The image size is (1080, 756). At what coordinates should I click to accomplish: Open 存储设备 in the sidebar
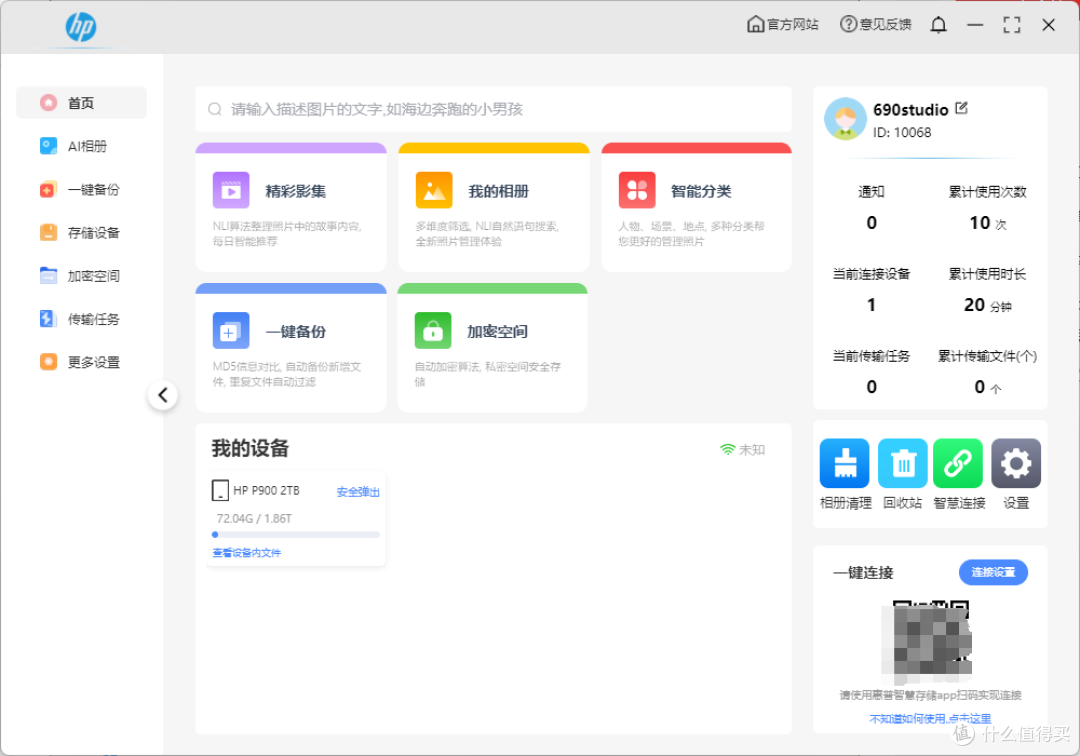click(81, 233)
